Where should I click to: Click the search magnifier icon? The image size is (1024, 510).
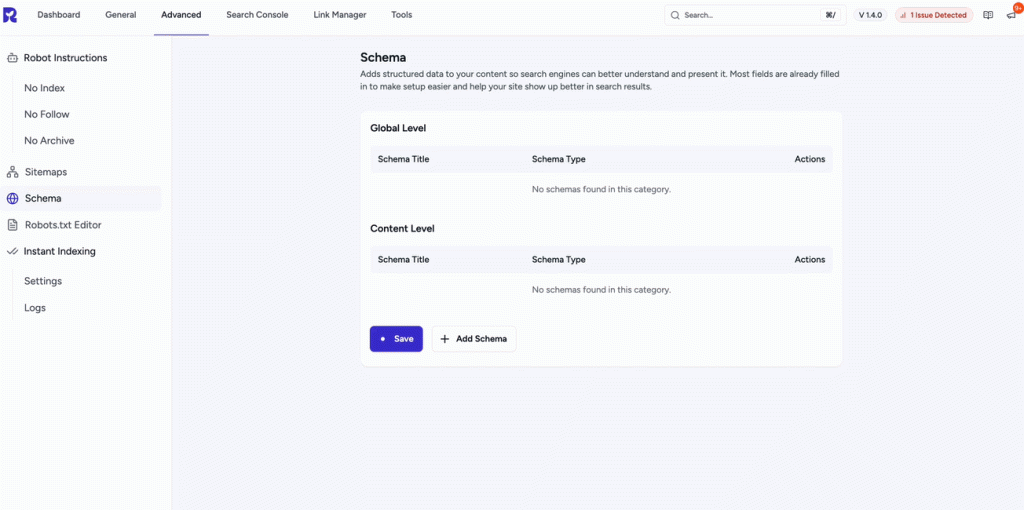click(675, 15)
